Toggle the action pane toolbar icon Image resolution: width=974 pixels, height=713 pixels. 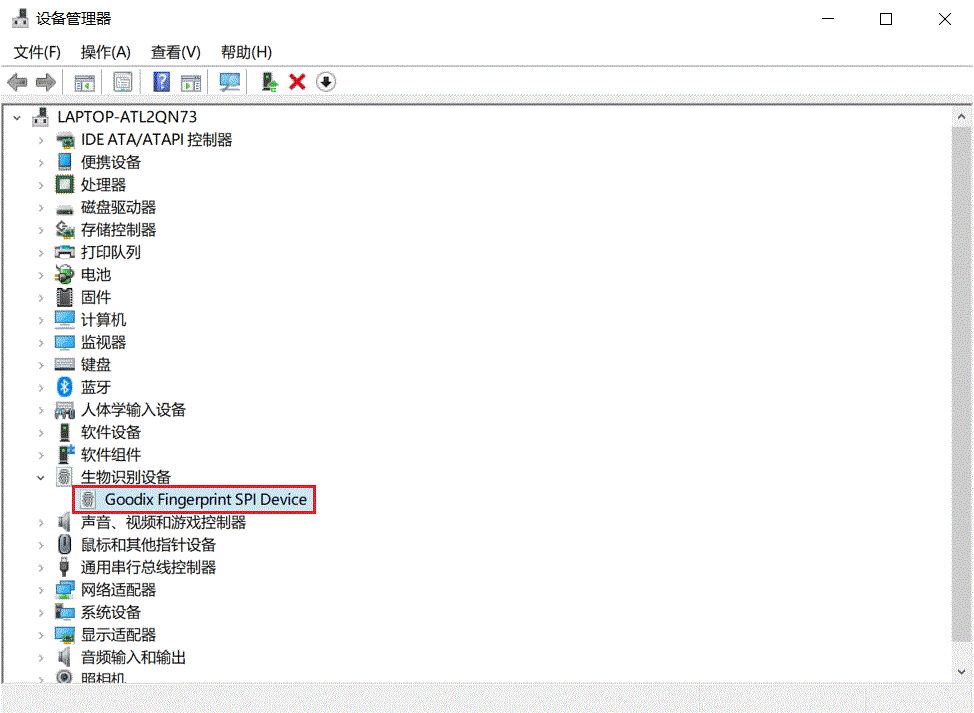click(x=191, y=82)
